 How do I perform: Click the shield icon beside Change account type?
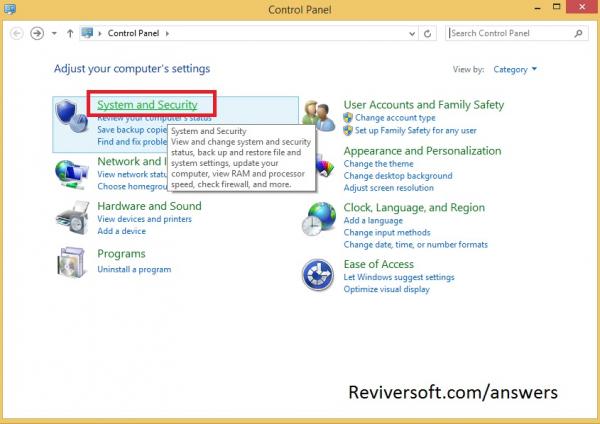pyautogui.click(x=348, y=117)
